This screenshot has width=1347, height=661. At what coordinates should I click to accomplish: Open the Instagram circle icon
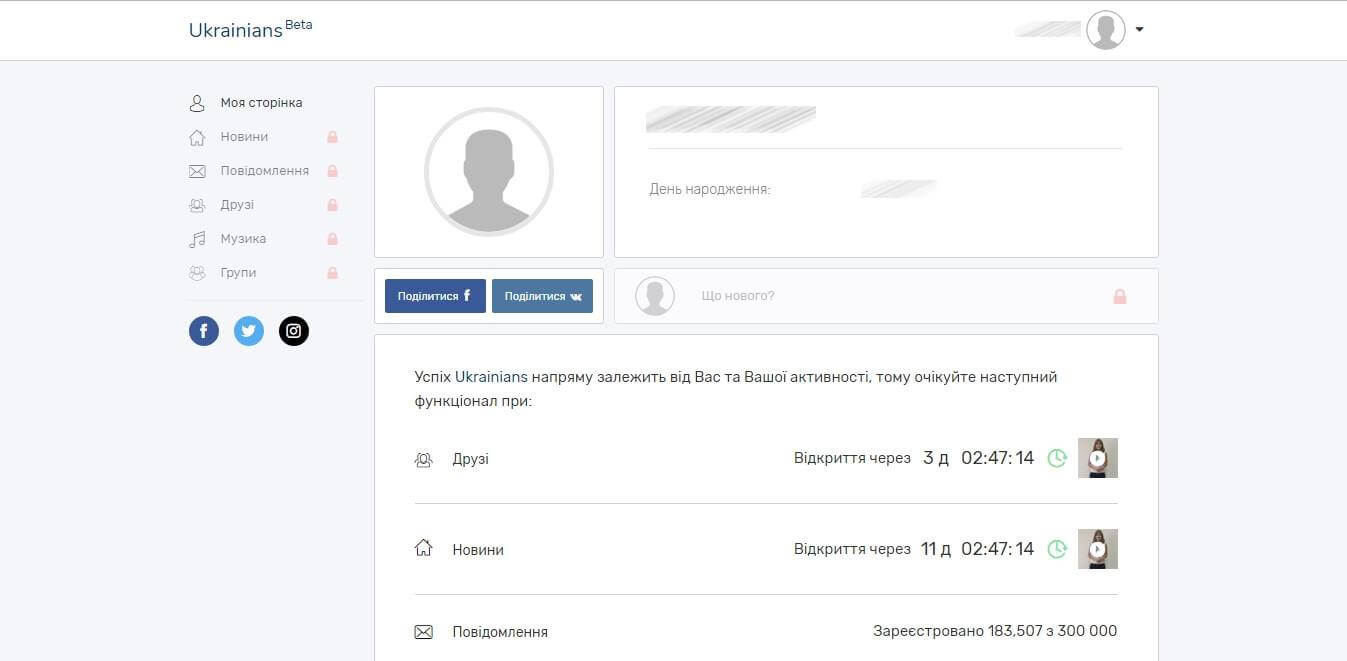(294, 331)
